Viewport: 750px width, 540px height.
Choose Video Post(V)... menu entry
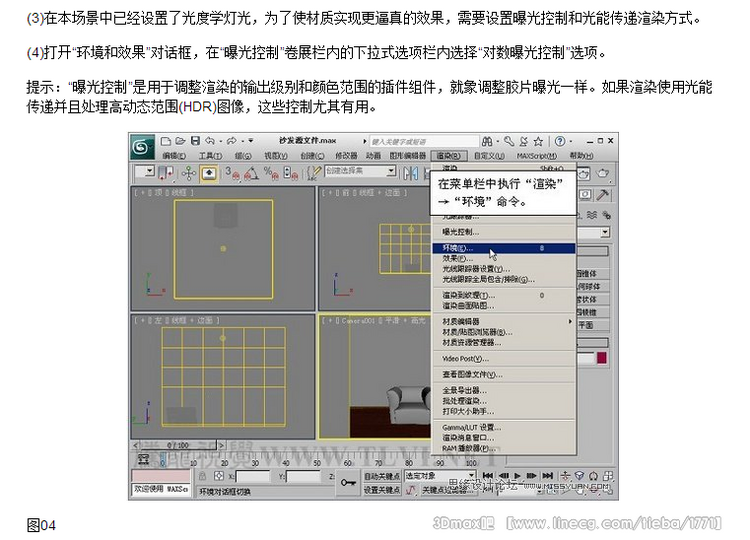point(504,359)
